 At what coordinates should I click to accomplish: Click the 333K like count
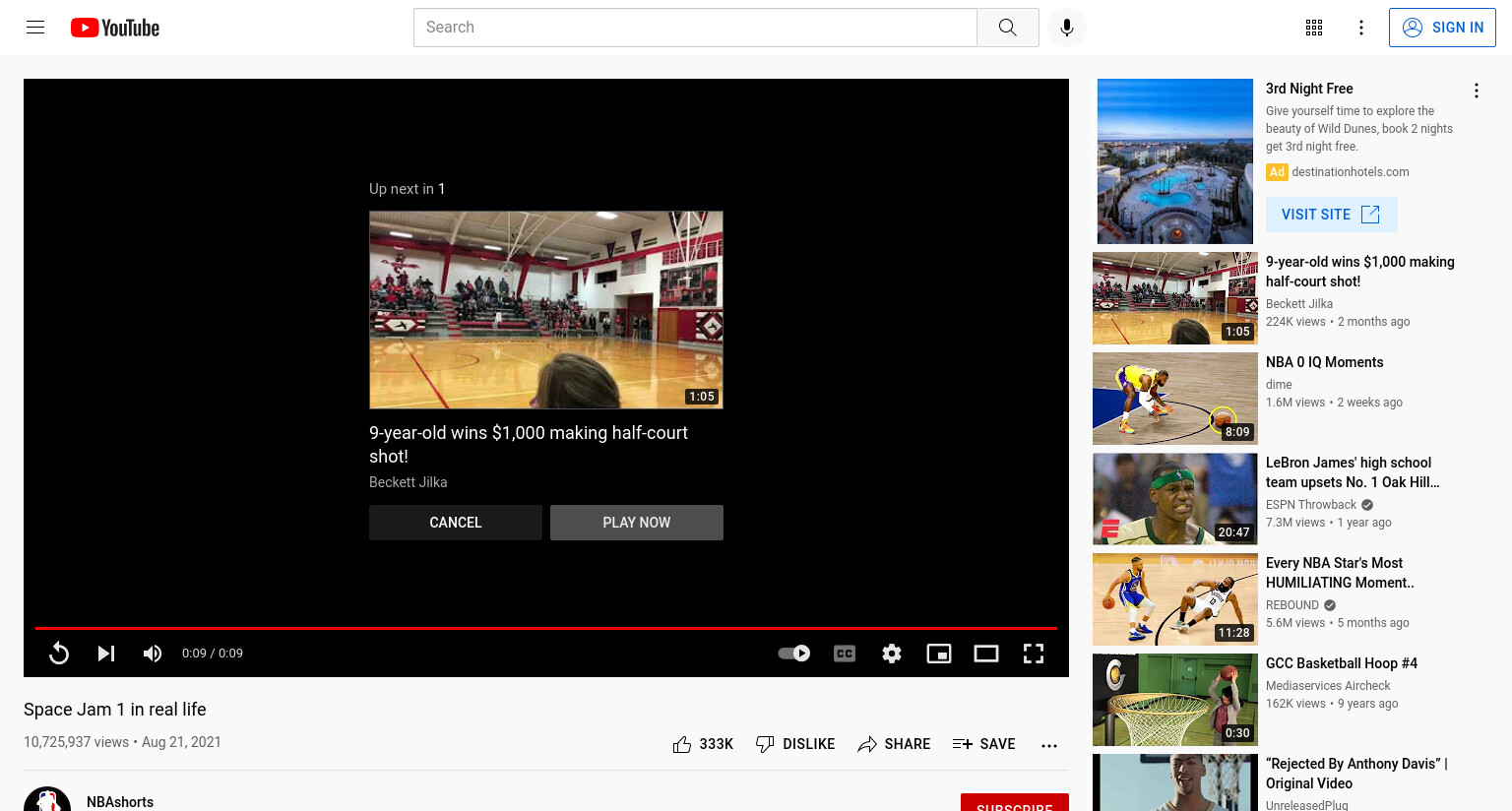(717, 744)
